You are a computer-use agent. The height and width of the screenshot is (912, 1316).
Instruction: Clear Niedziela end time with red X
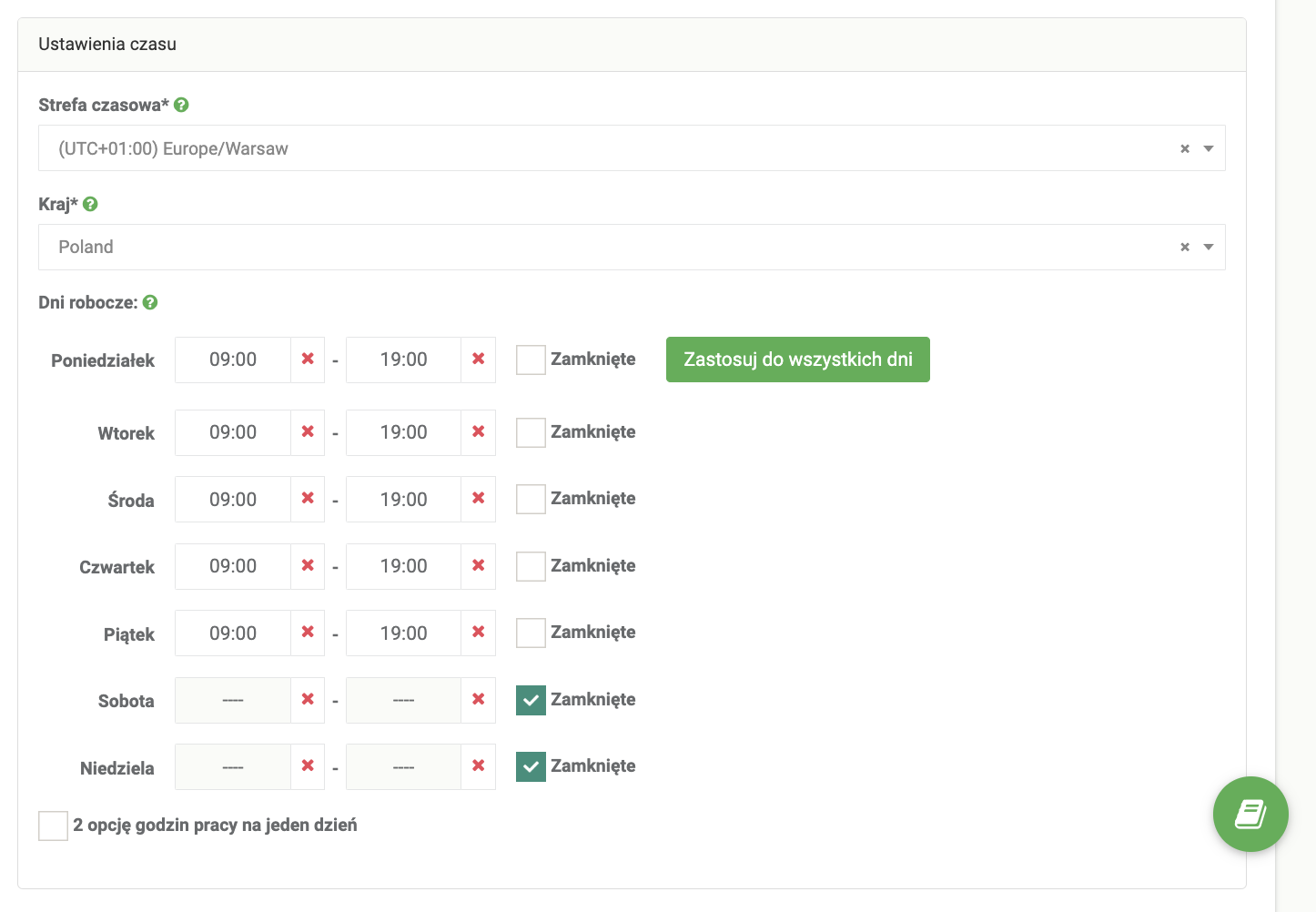pos(479,766)
